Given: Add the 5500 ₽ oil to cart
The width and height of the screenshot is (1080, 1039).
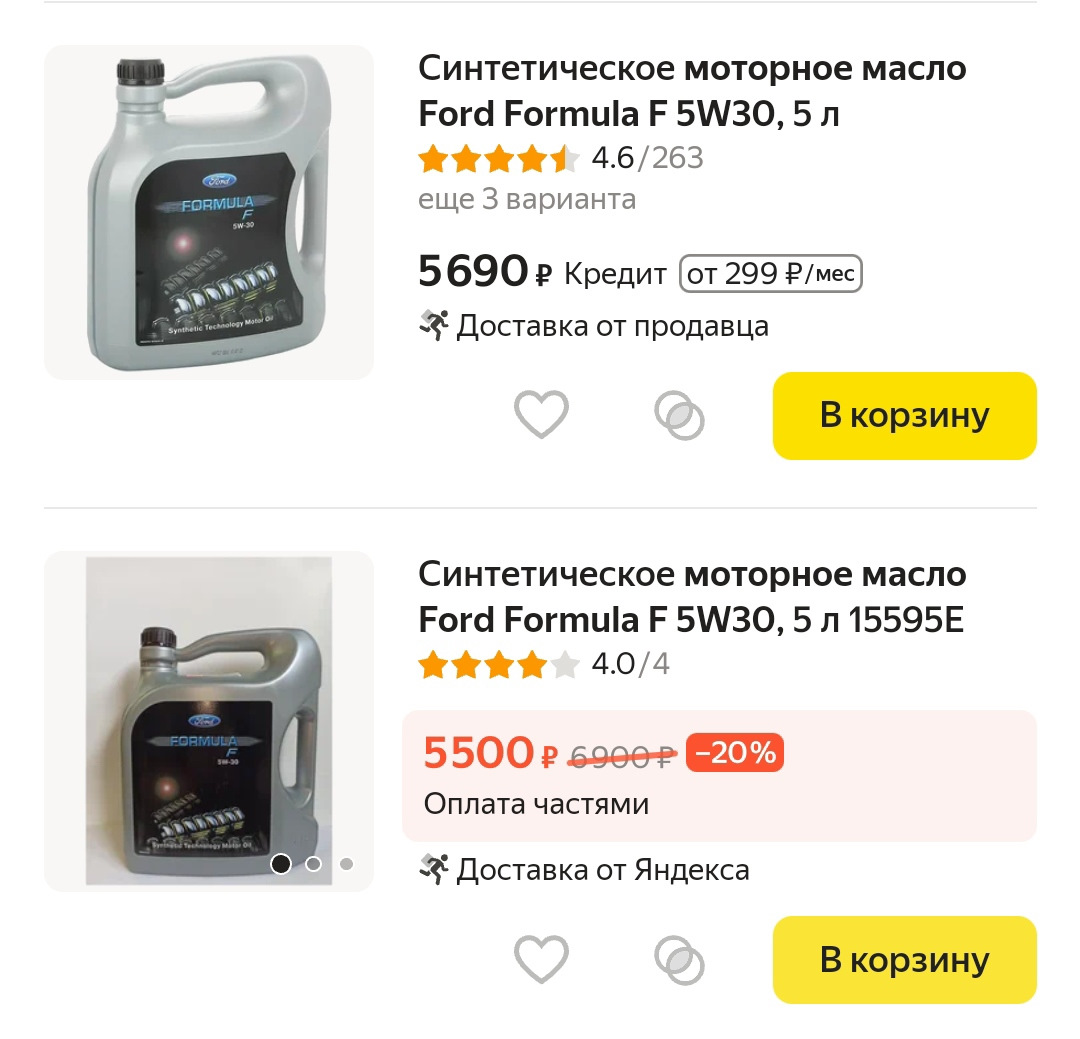Looking at the screenshot, I should (904, 960).
